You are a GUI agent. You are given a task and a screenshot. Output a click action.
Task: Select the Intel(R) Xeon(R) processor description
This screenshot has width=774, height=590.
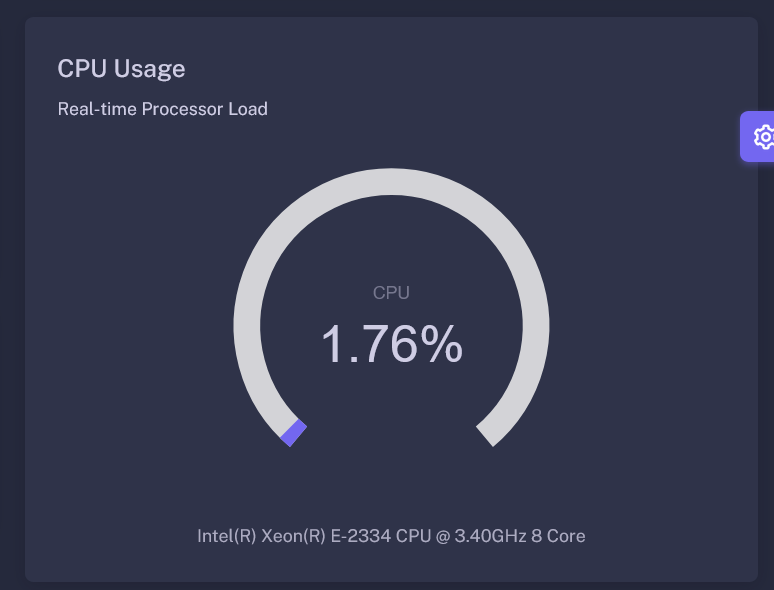click(x=391, y=536)
